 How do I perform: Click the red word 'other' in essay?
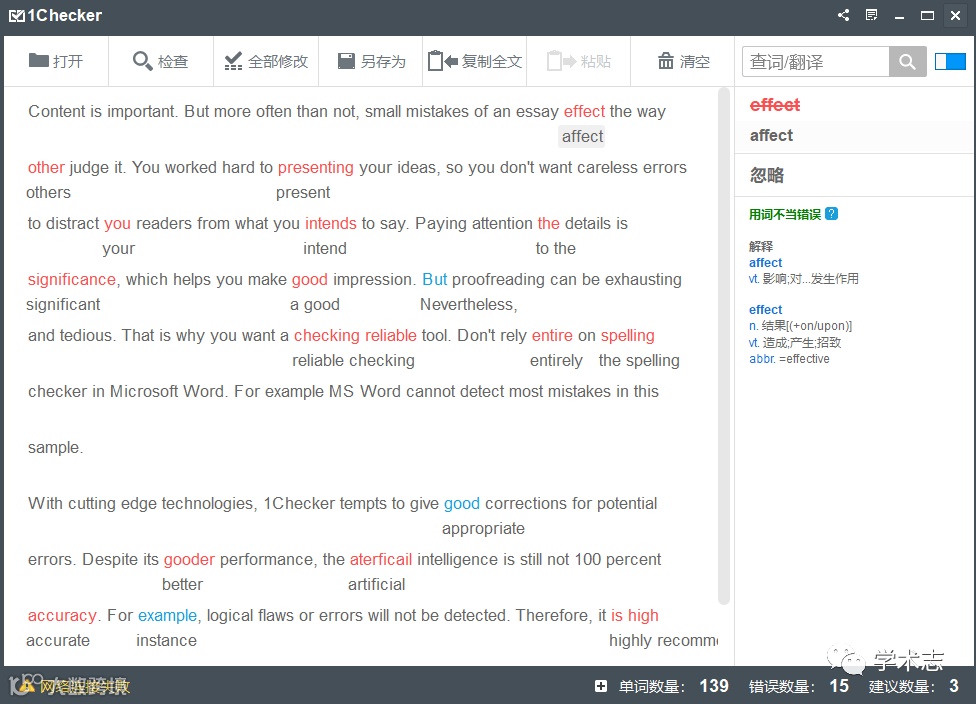tap(46, 167)
